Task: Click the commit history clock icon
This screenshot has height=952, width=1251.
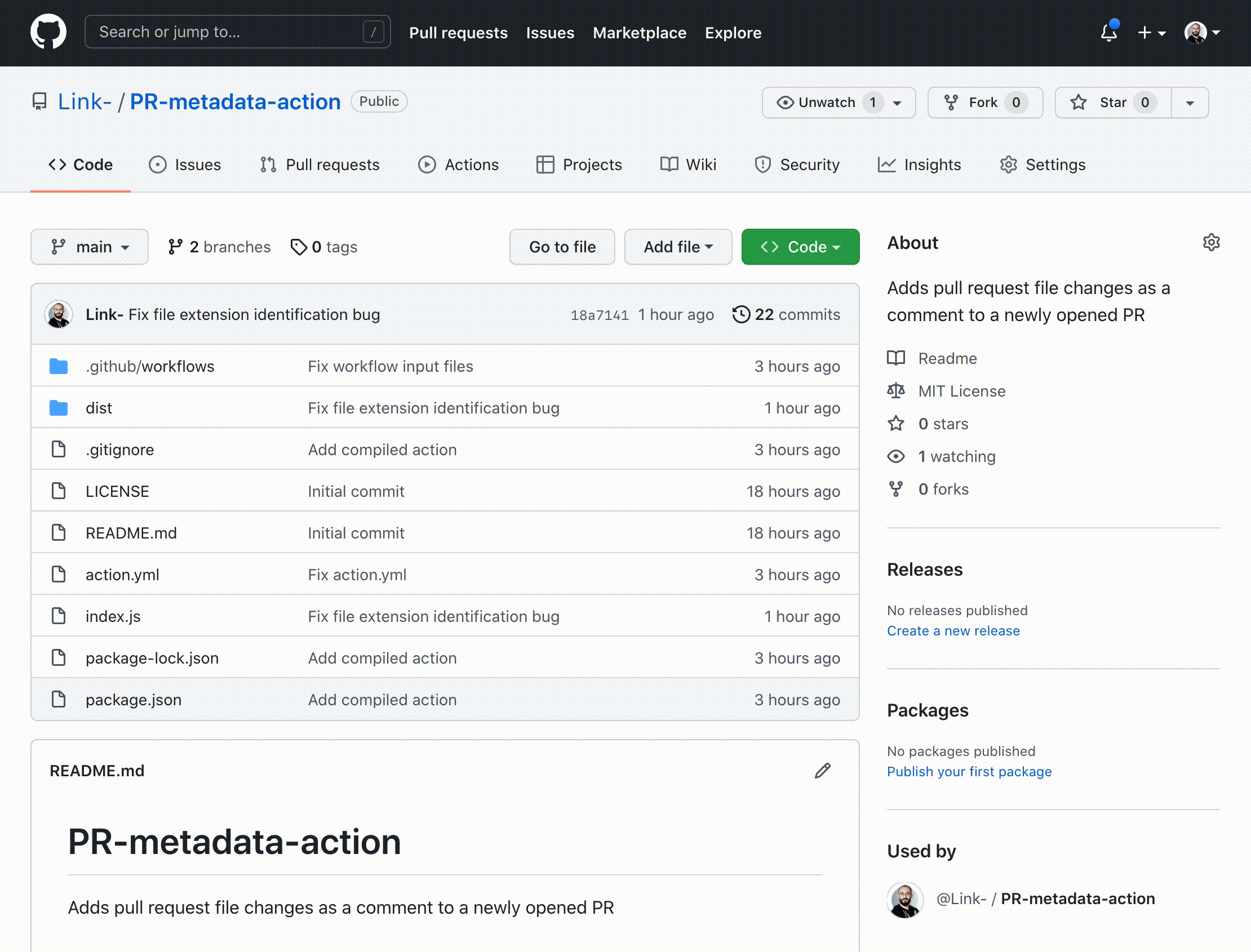Action: click(741, 314)
